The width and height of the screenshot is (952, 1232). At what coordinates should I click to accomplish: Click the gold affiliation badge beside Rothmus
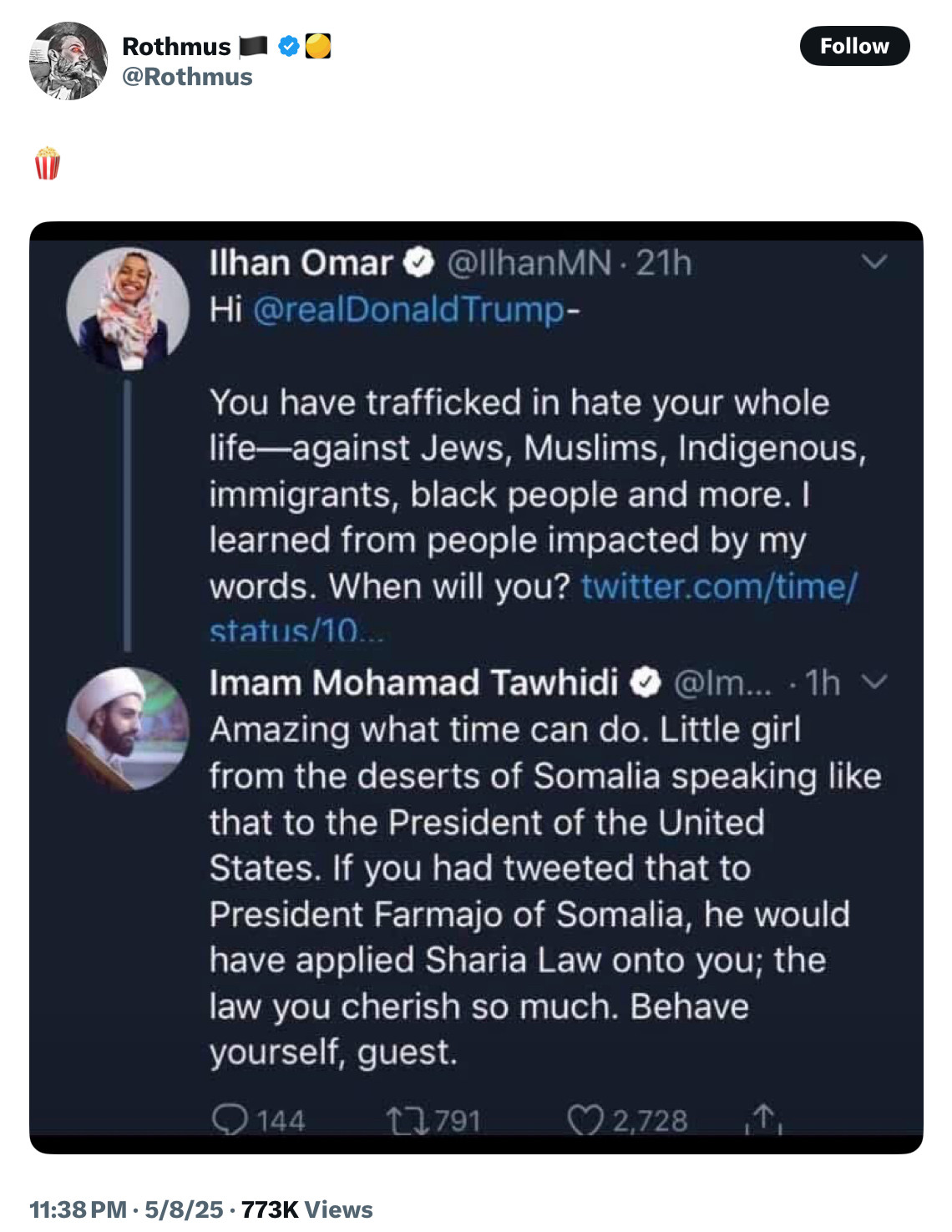click(318, 46)
